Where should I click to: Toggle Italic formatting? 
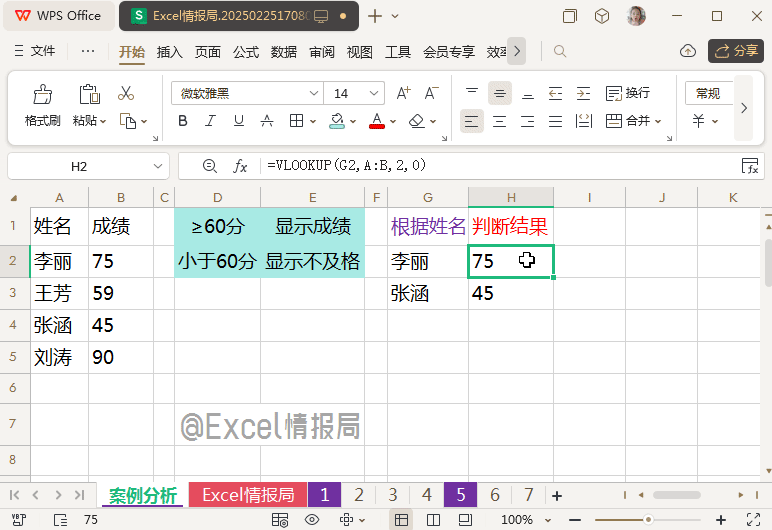click(210, 121)
